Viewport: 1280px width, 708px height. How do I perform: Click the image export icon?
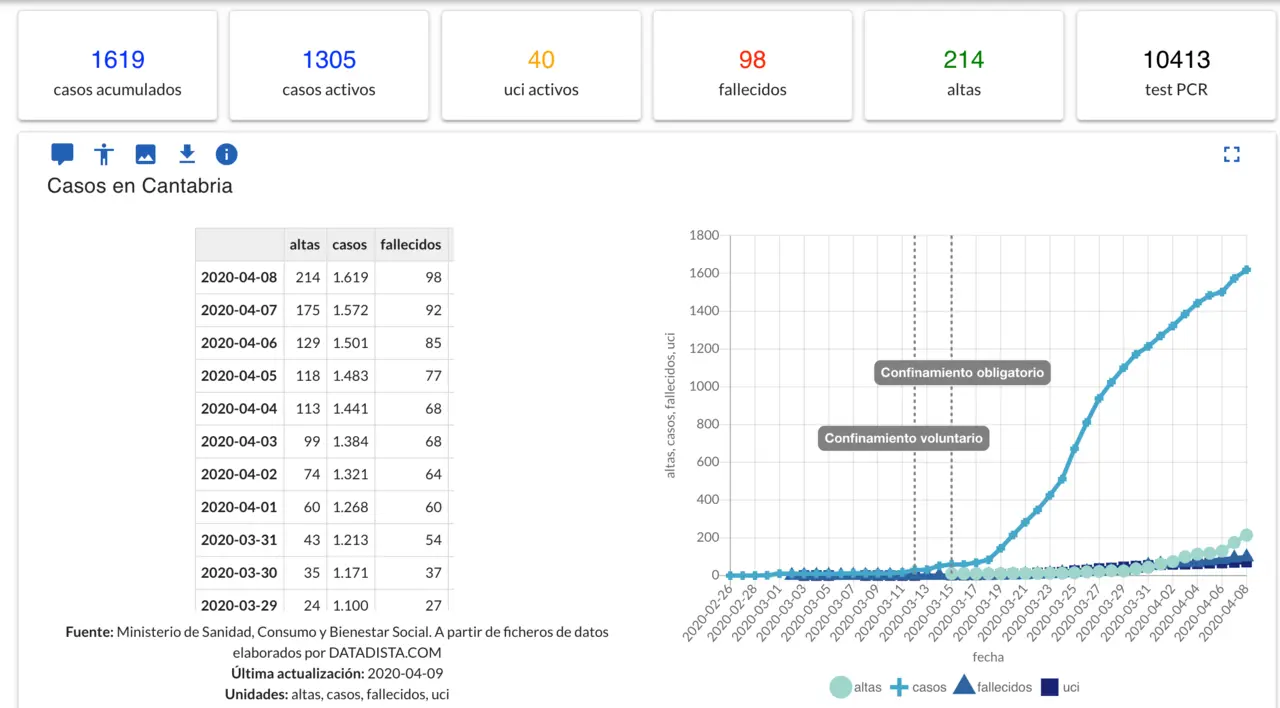coord(146,154)
